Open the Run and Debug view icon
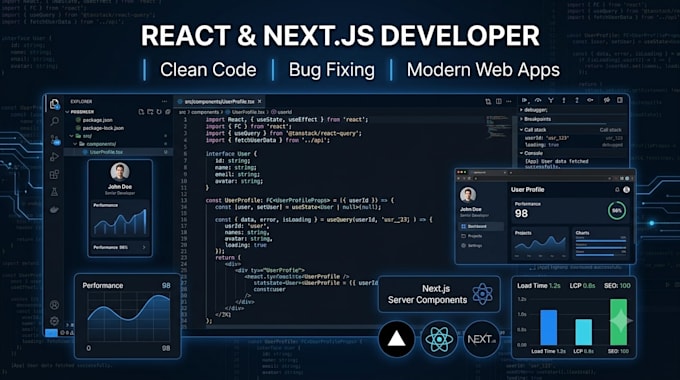 (x=54, y=157)
